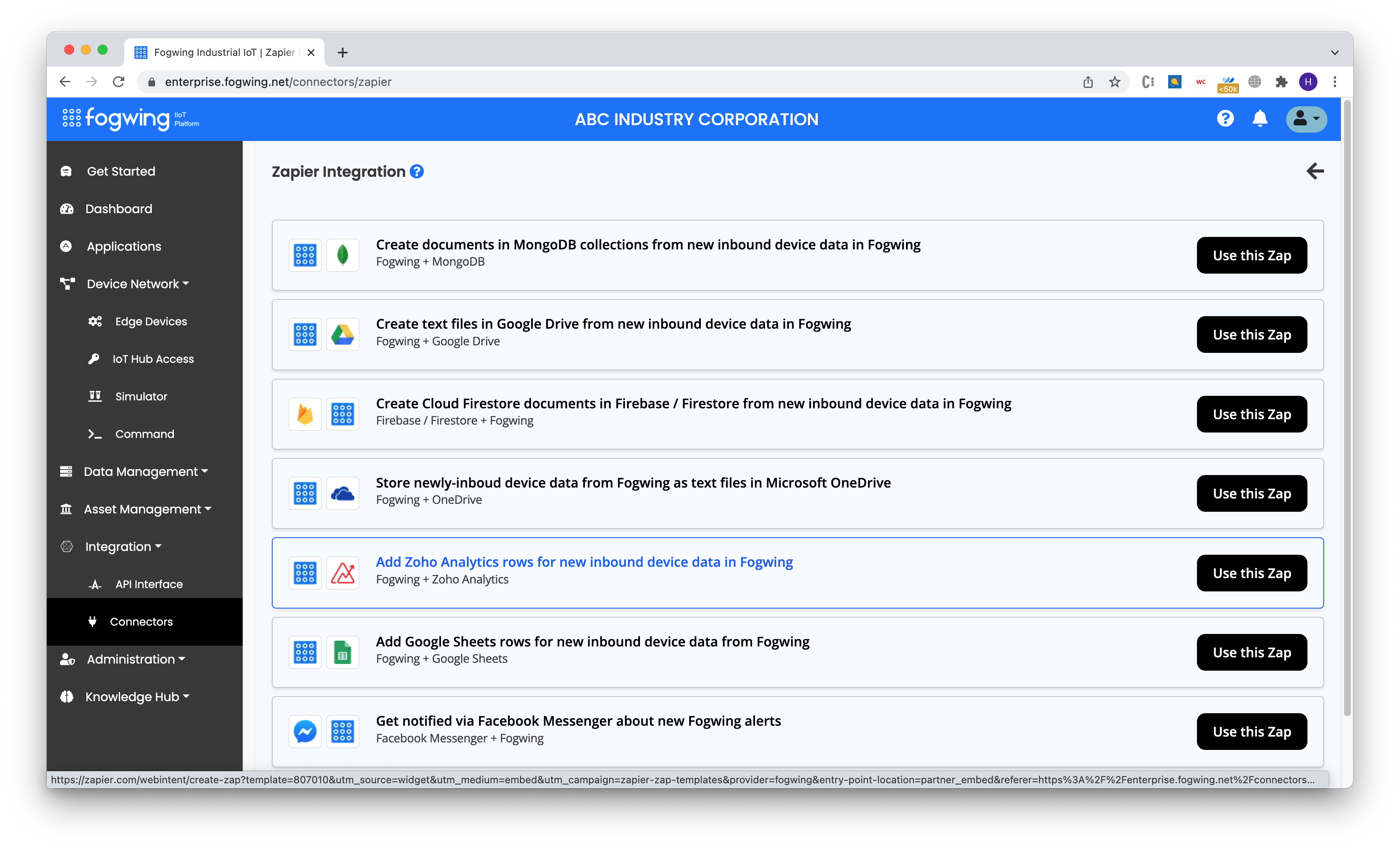Screen dimensions: 1400x850
Task: Click the page vertical scrollbar
Action: (1347, 408)
